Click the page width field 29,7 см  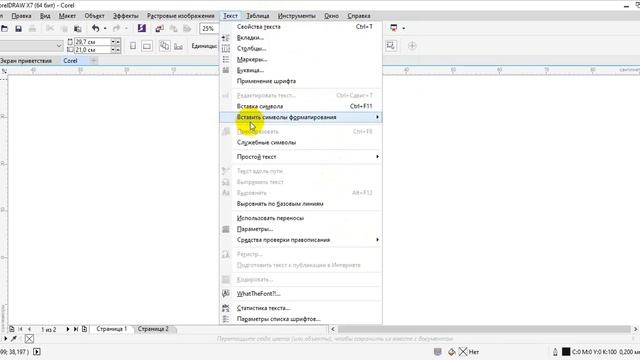[93, 42]
